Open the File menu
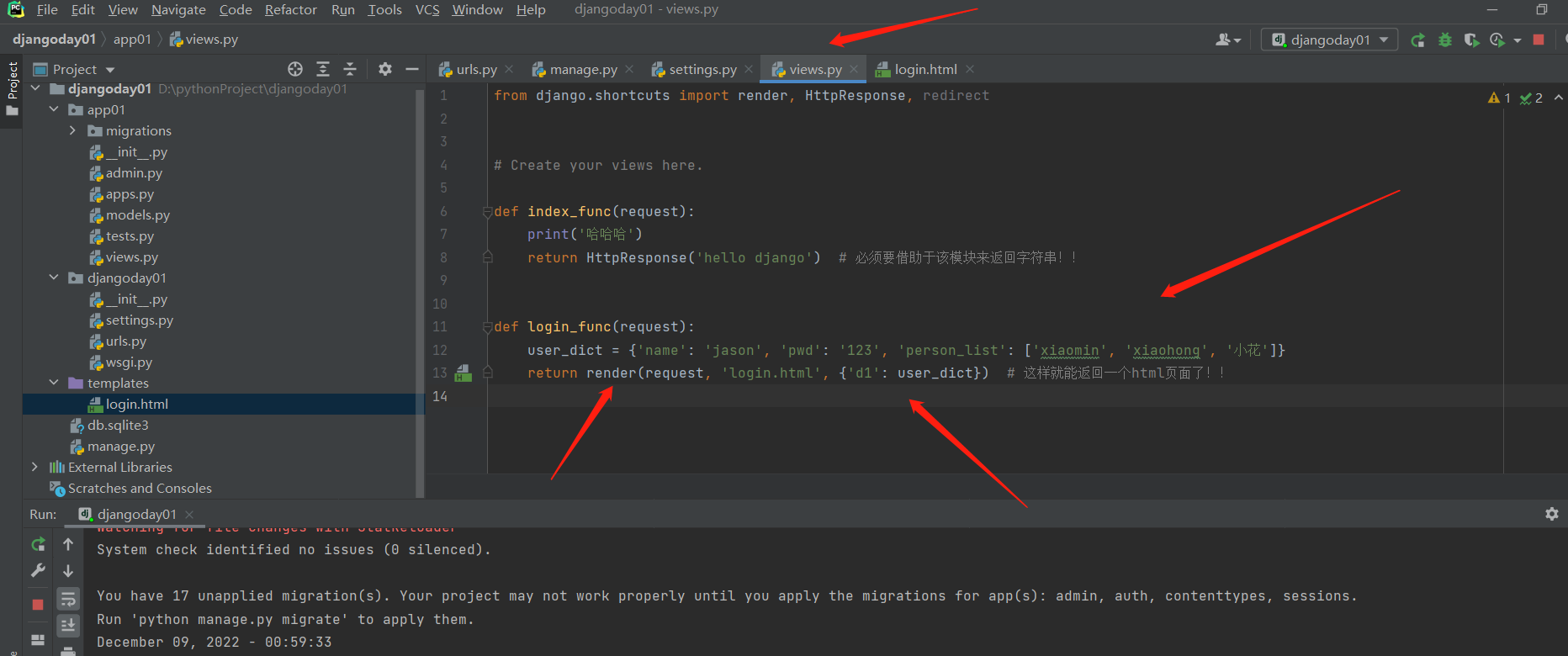The width and height of the screenshot is (1568, 656). point(47,10)
